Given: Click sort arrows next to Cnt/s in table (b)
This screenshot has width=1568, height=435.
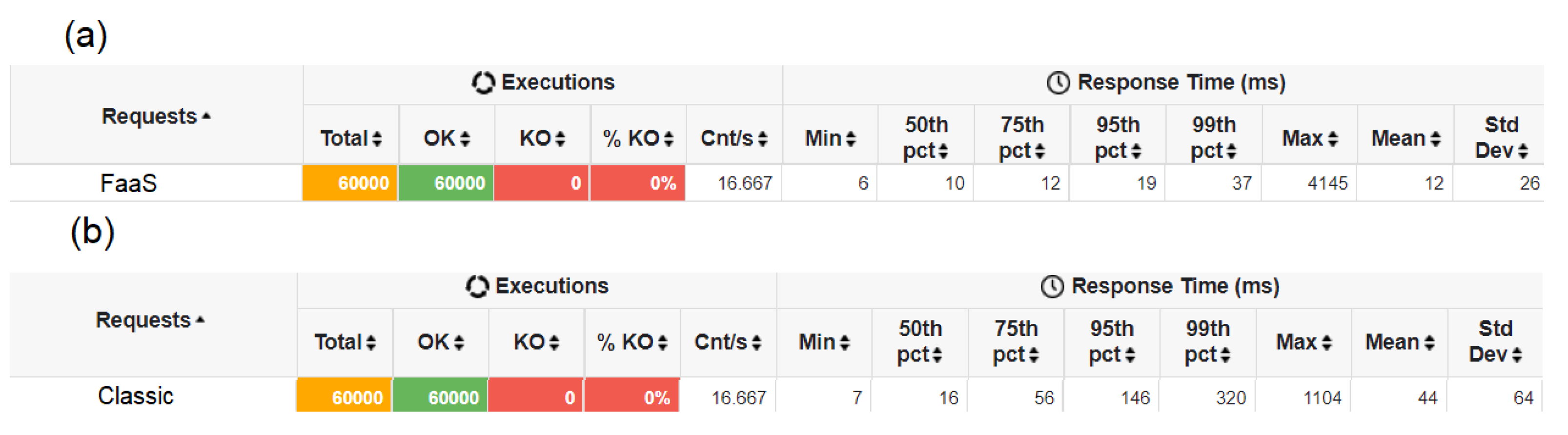Looking at the screenshot, I should point(756,343).
